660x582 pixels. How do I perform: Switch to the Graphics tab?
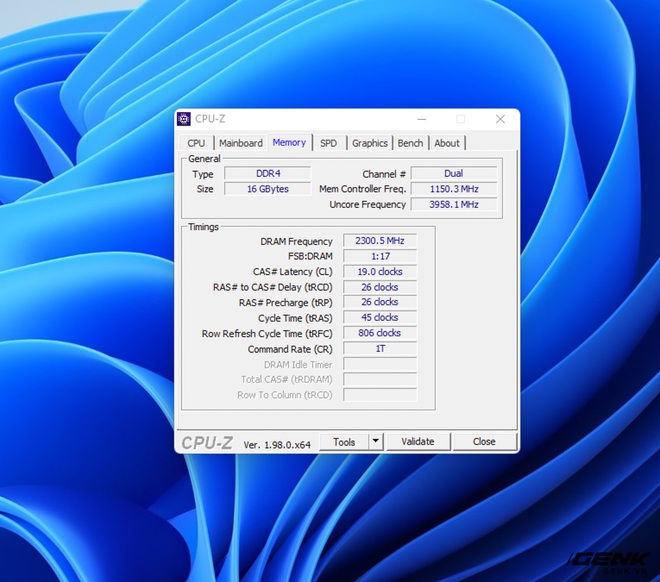click(370, 143)
